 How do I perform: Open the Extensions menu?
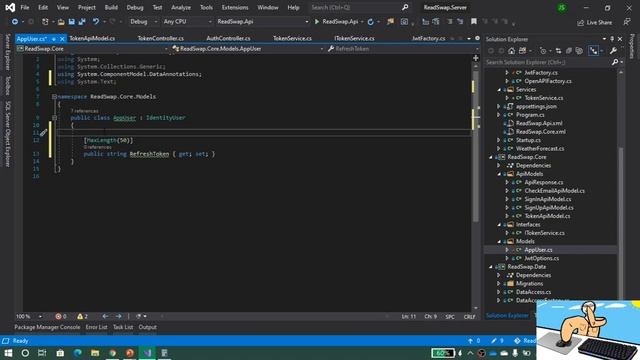(x=235, y=7)
